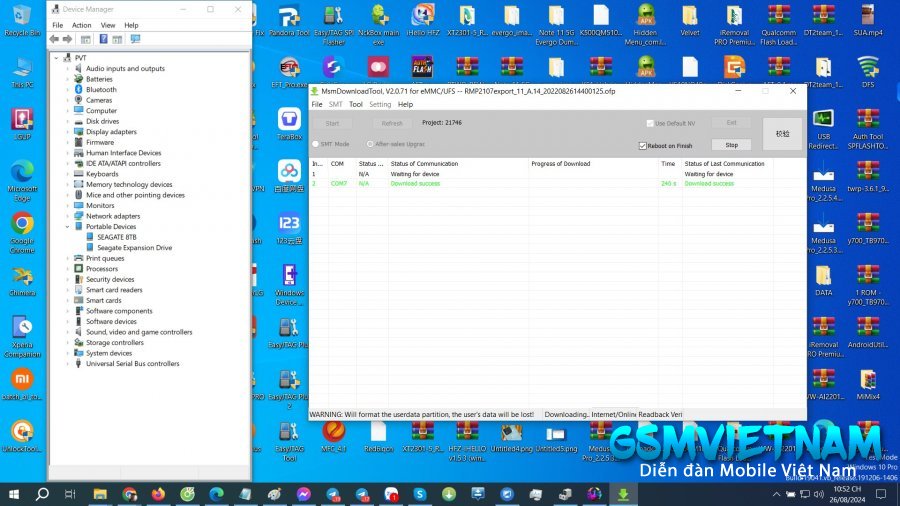
Task: Open Device Manager File menu
Action: [58, 25]
